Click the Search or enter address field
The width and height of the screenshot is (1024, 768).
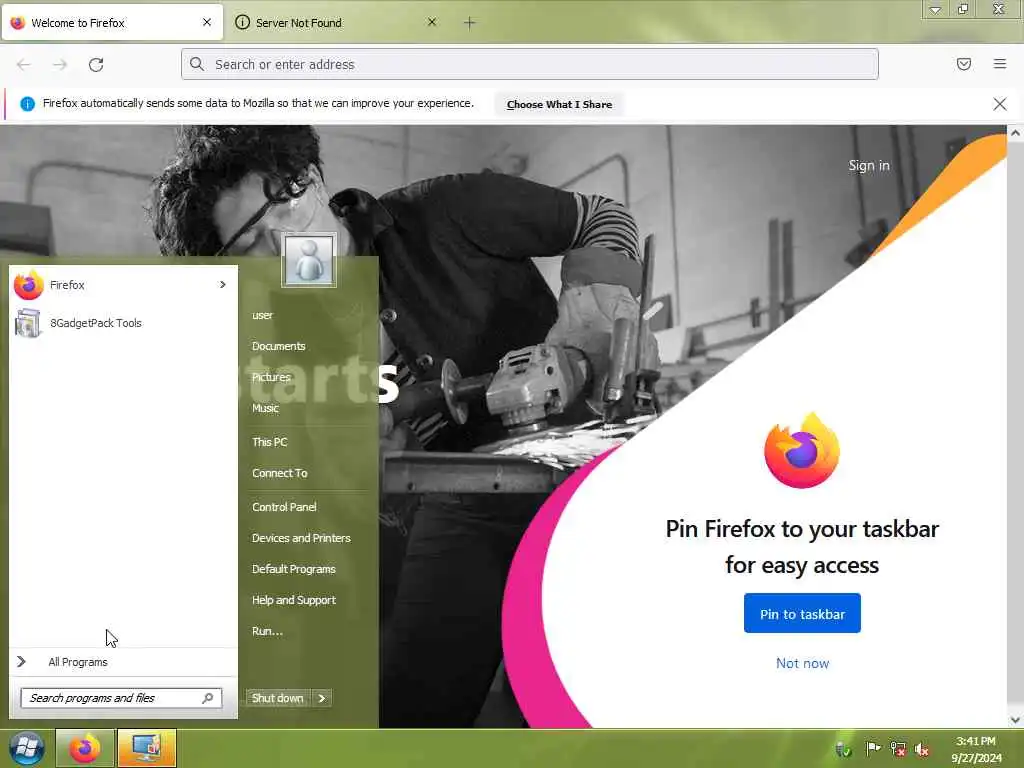[530, 64]
